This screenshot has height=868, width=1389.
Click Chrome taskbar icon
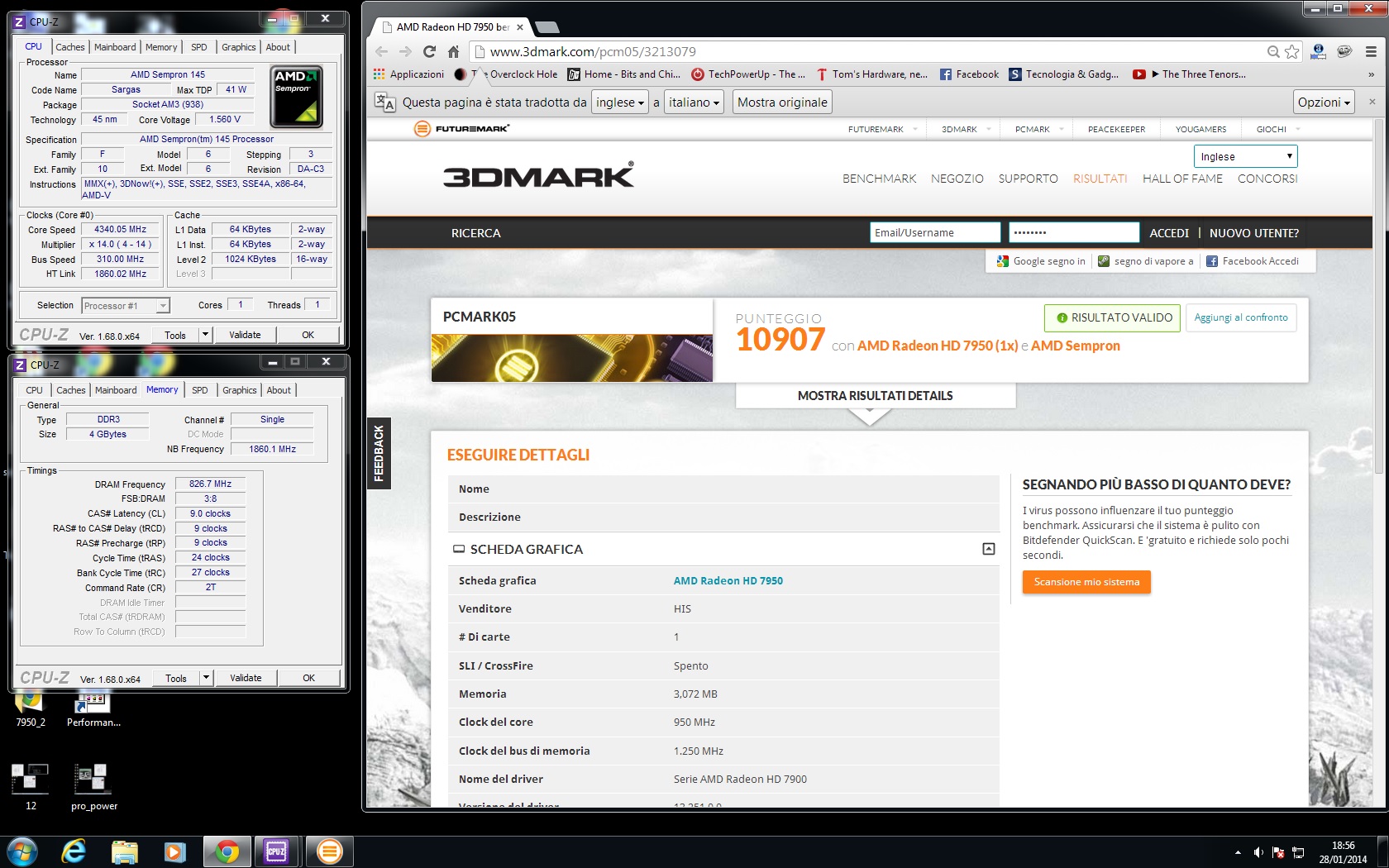[227, 851]
